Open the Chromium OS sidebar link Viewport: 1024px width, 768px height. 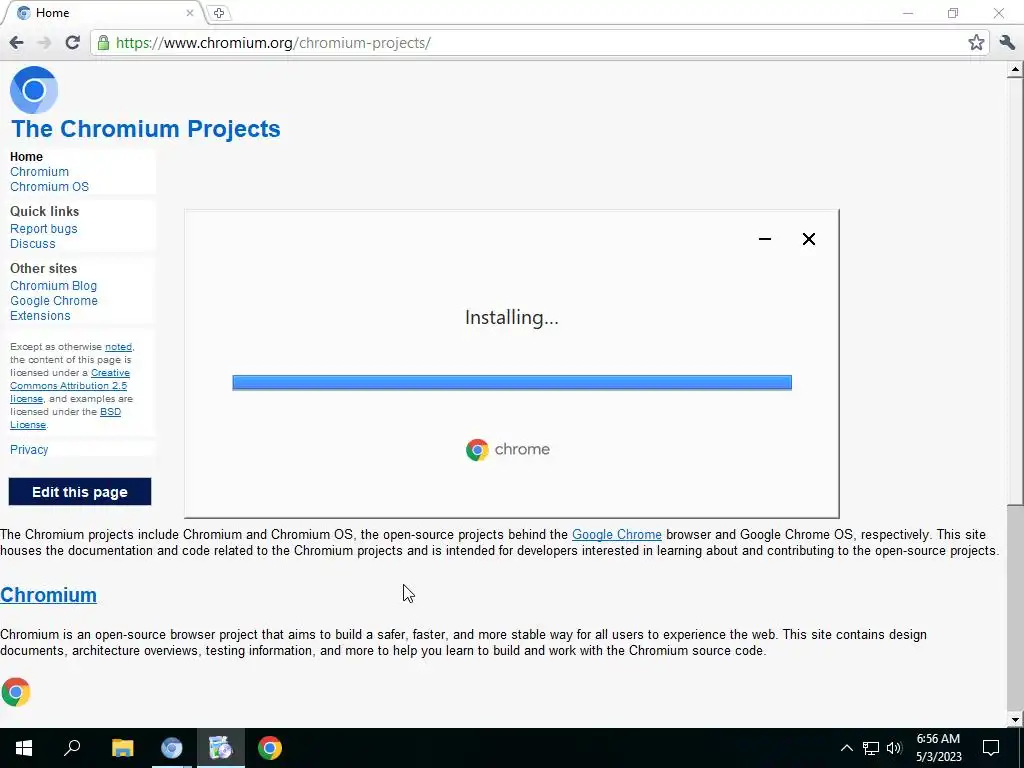pyautogui.click(x=49, y=187)
